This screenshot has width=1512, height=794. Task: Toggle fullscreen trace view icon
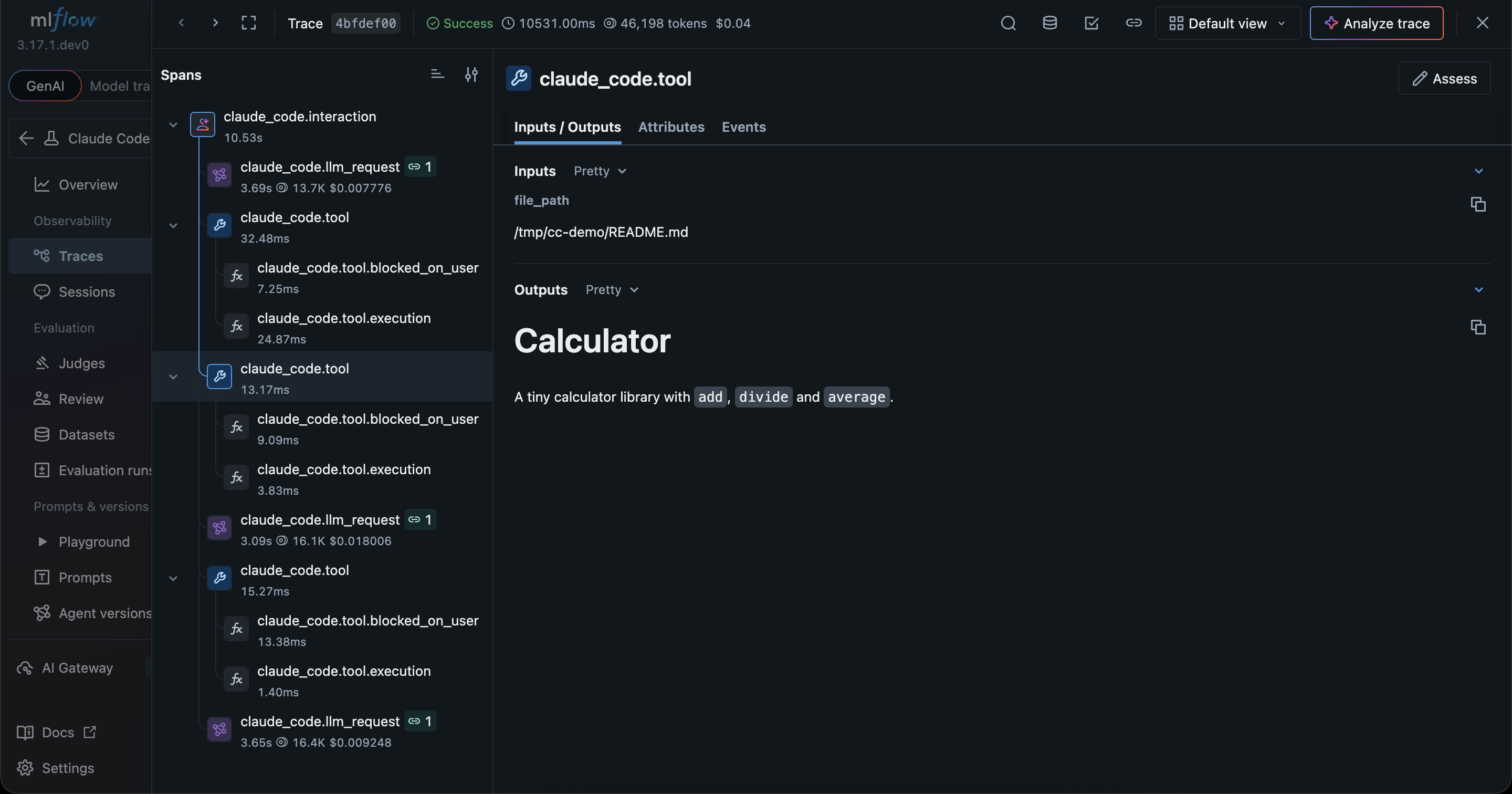pos(249,23)
